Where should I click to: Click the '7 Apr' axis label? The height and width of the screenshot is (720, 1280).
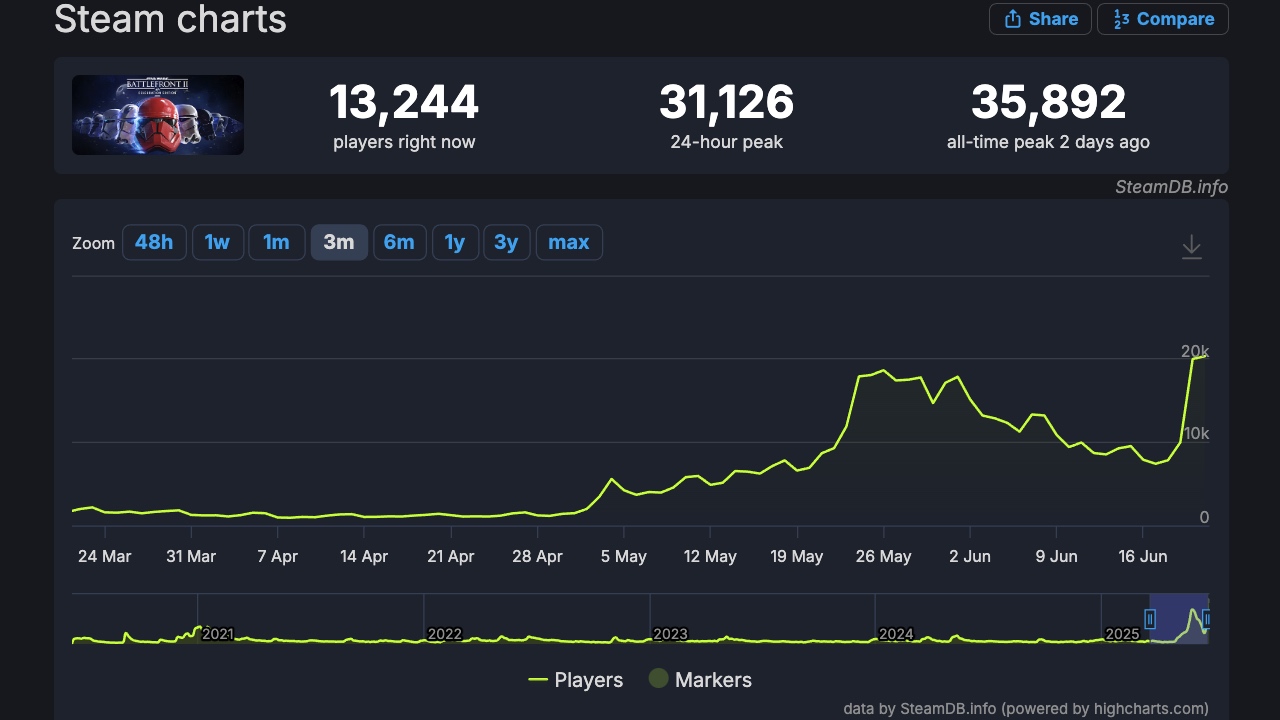pyautogui.click(x=278, y=557)
